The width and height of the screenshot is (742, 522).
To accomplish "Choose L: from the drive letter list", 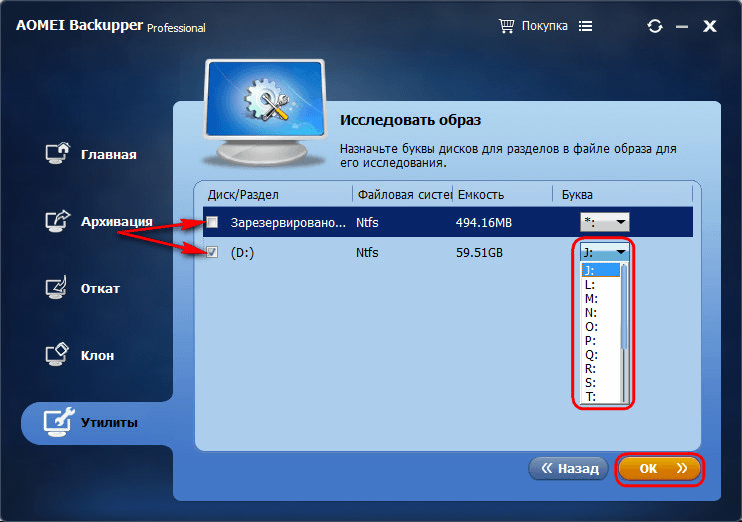I will pyautogui.click(x=601, y=285).
